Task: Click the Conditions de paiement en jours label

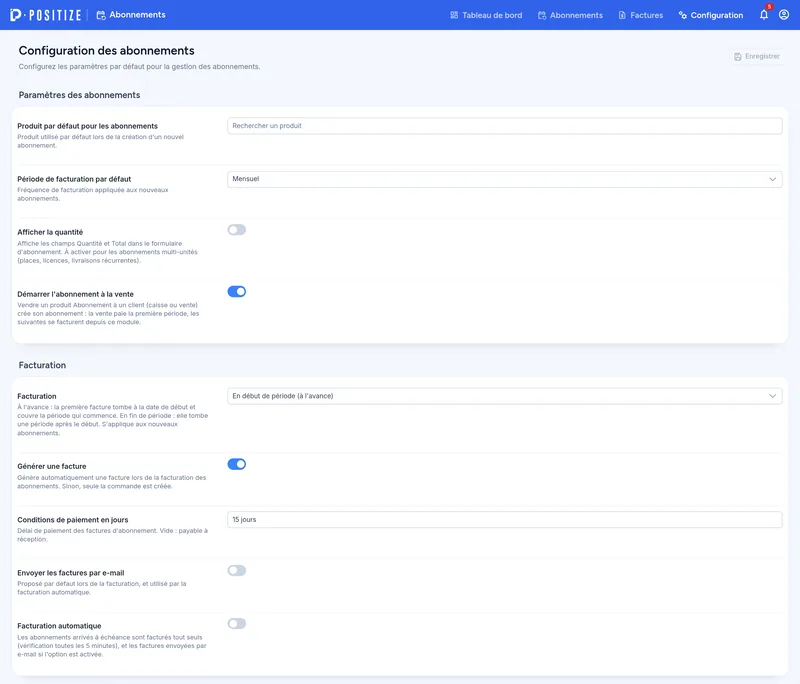Action: [72, 520]
